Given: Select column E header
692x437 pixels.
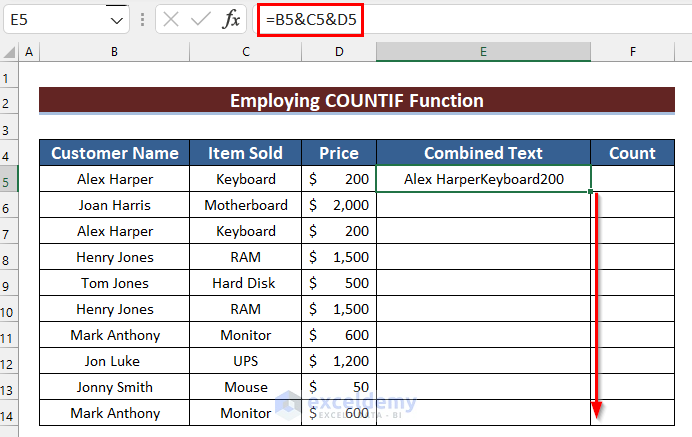Looking at the screenshot, I should pos(483,52).
